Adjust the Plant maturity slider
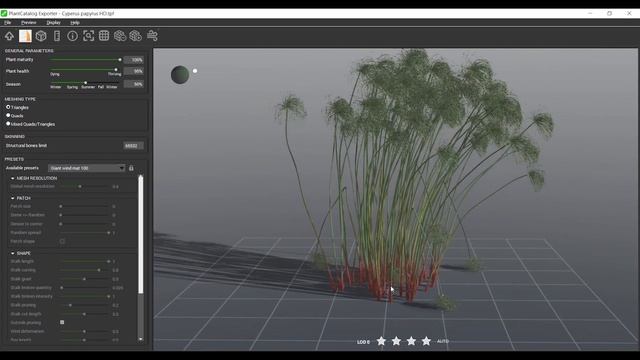 [85, 60]
